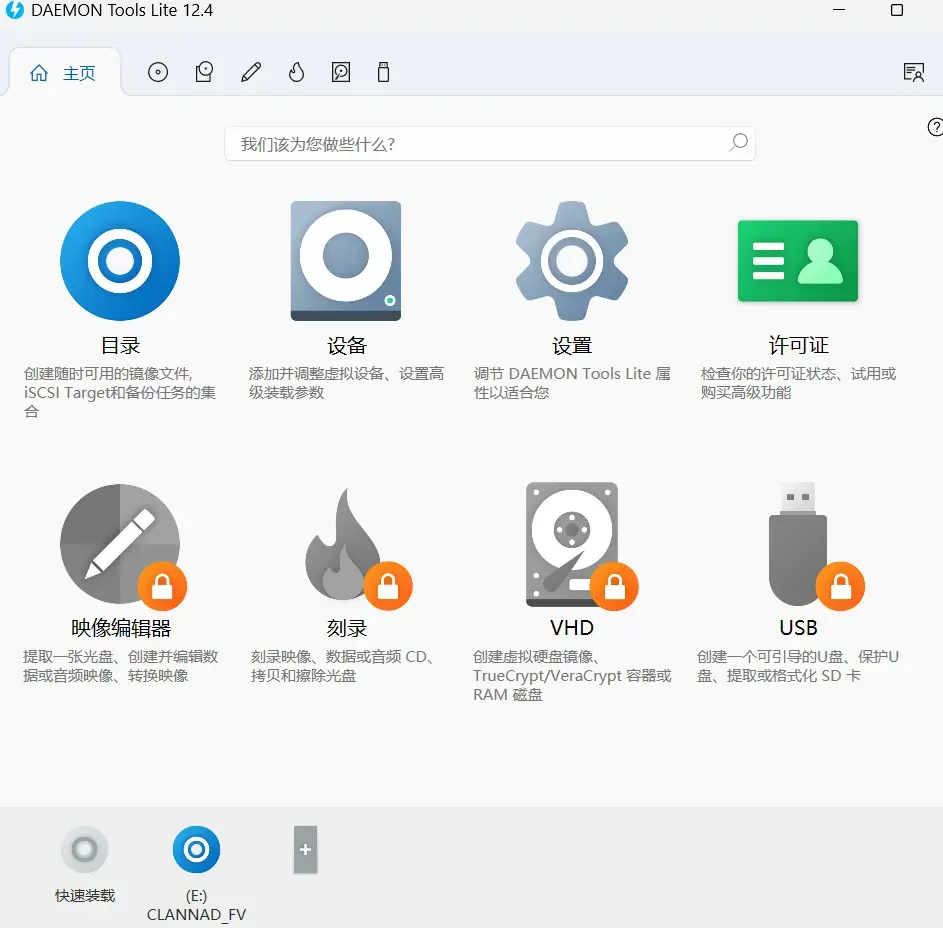Open the license account icon at top right
This screenshot has width=943, height=928.
coord(914,73)
